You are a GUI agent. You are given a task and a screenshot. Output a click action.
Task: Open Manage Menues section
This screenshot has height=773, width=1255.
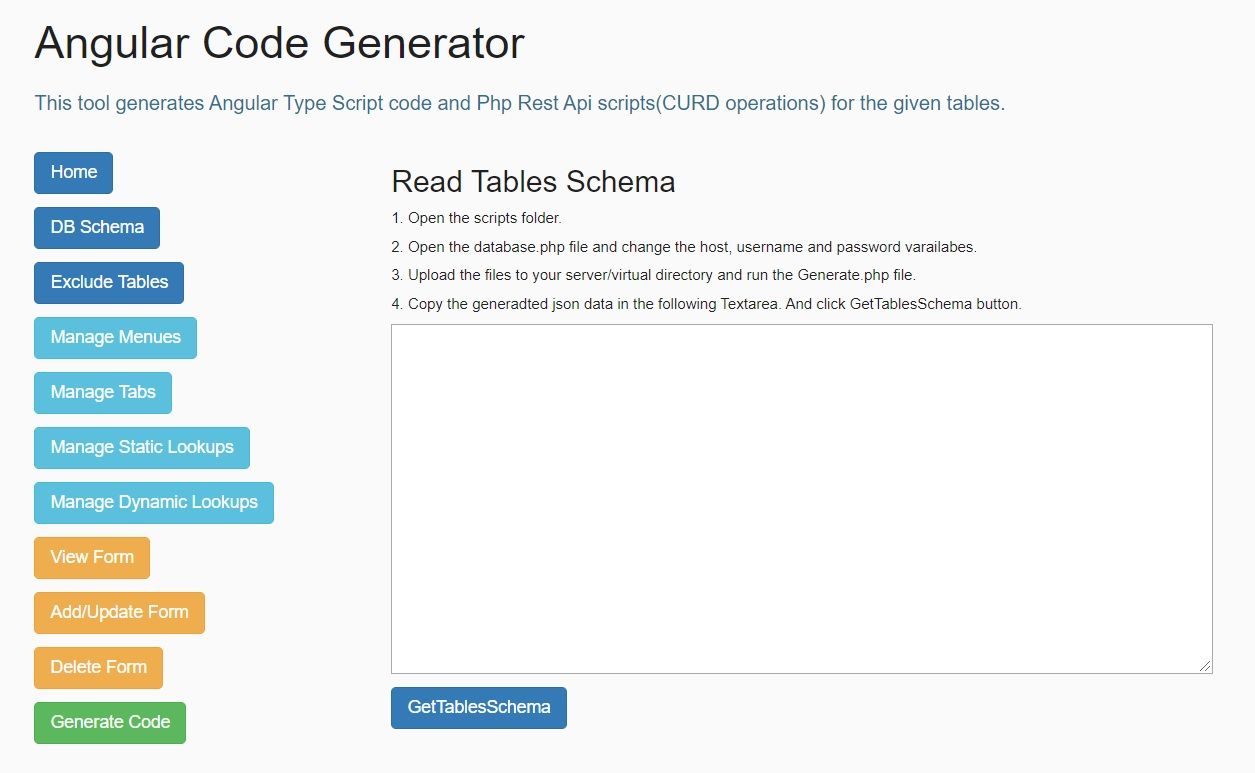[x=115, y=338]
